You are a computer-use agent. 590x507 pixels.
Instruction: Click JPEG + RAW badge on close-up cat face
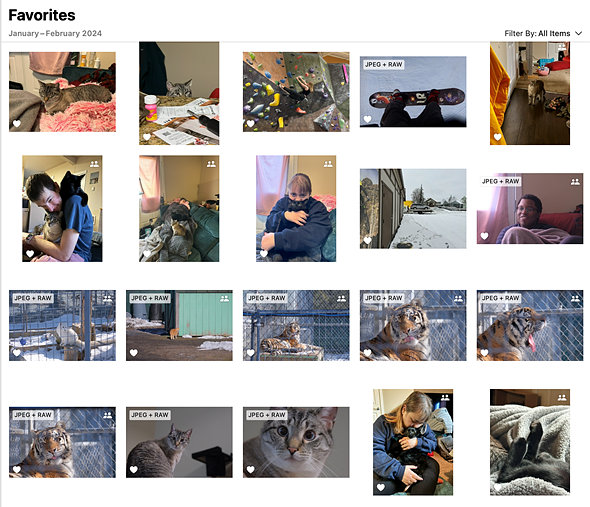(x=267, y=415)
